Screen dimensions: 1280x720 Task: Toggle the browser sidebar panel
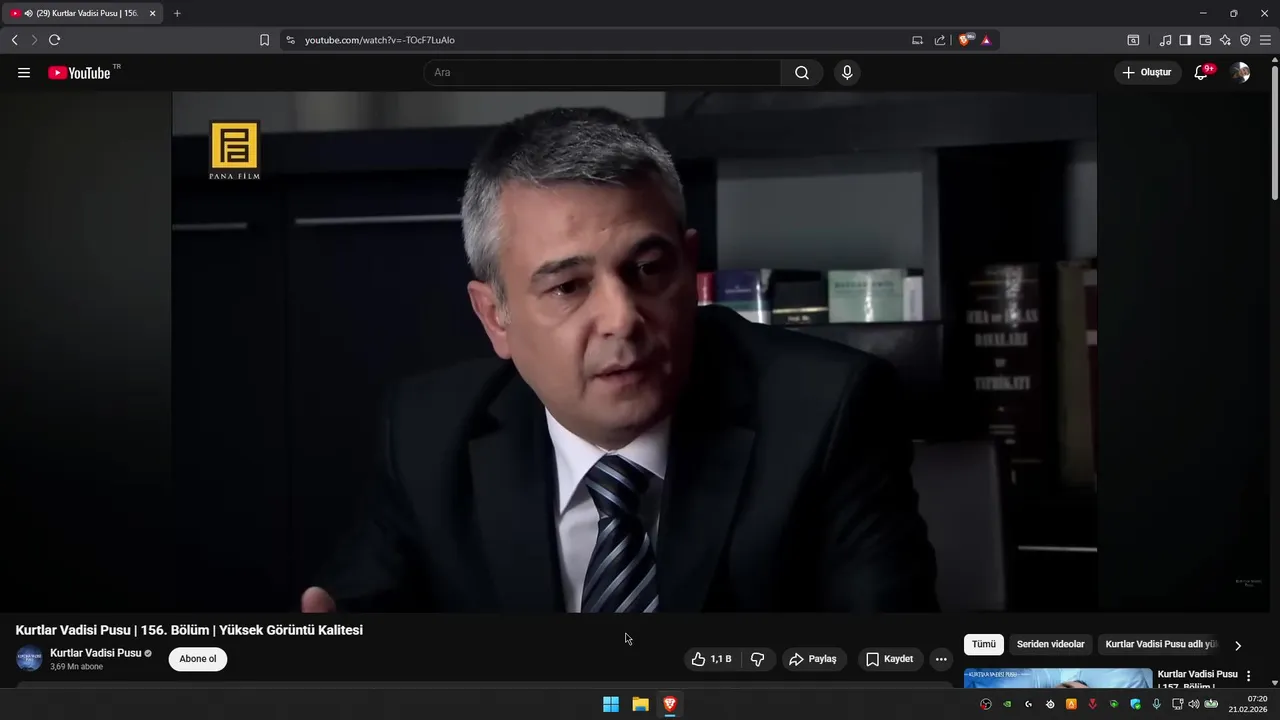pyautogui.click(x=1185, y=40)
